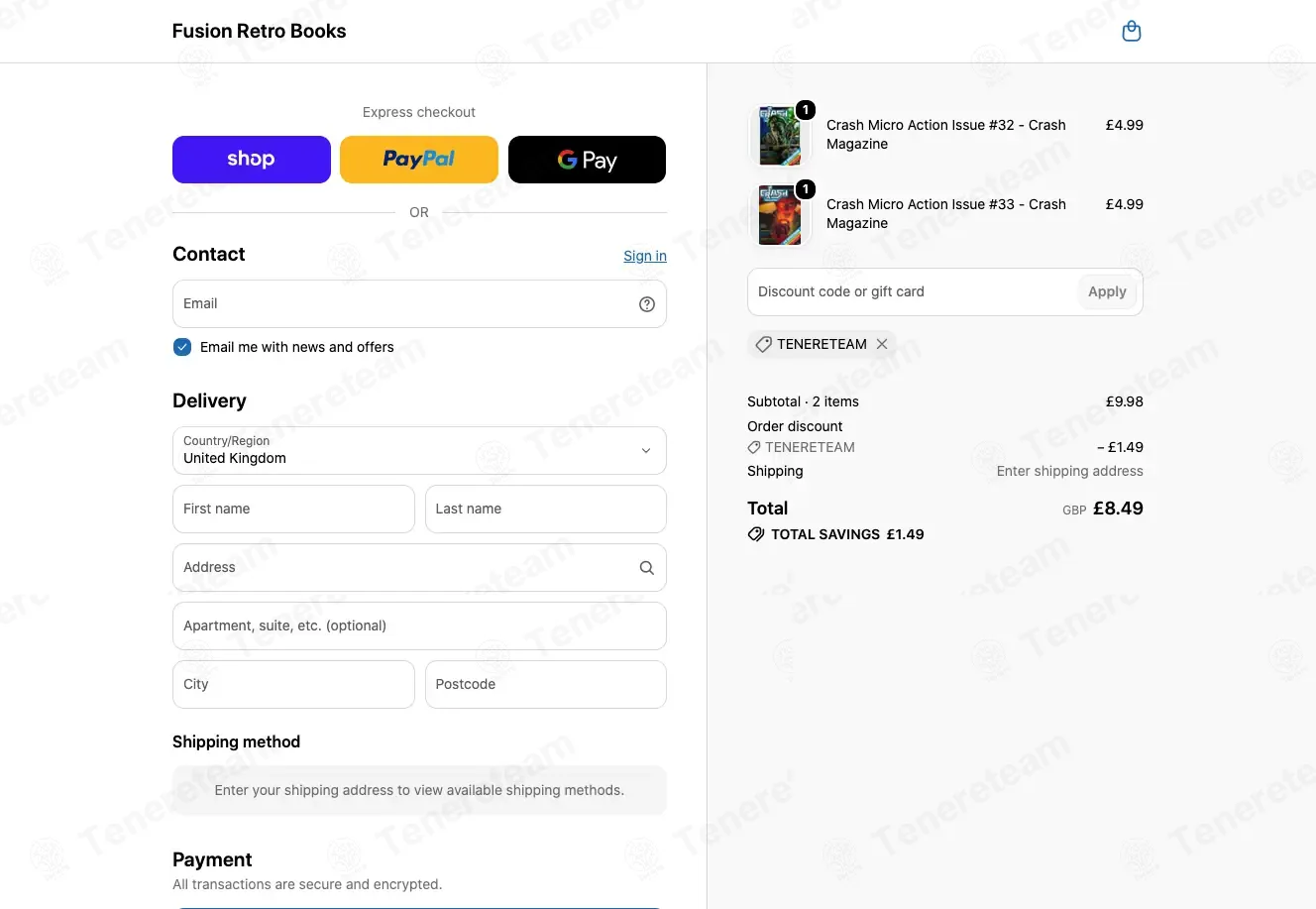Uncheck Email me with news and offers

182,347
